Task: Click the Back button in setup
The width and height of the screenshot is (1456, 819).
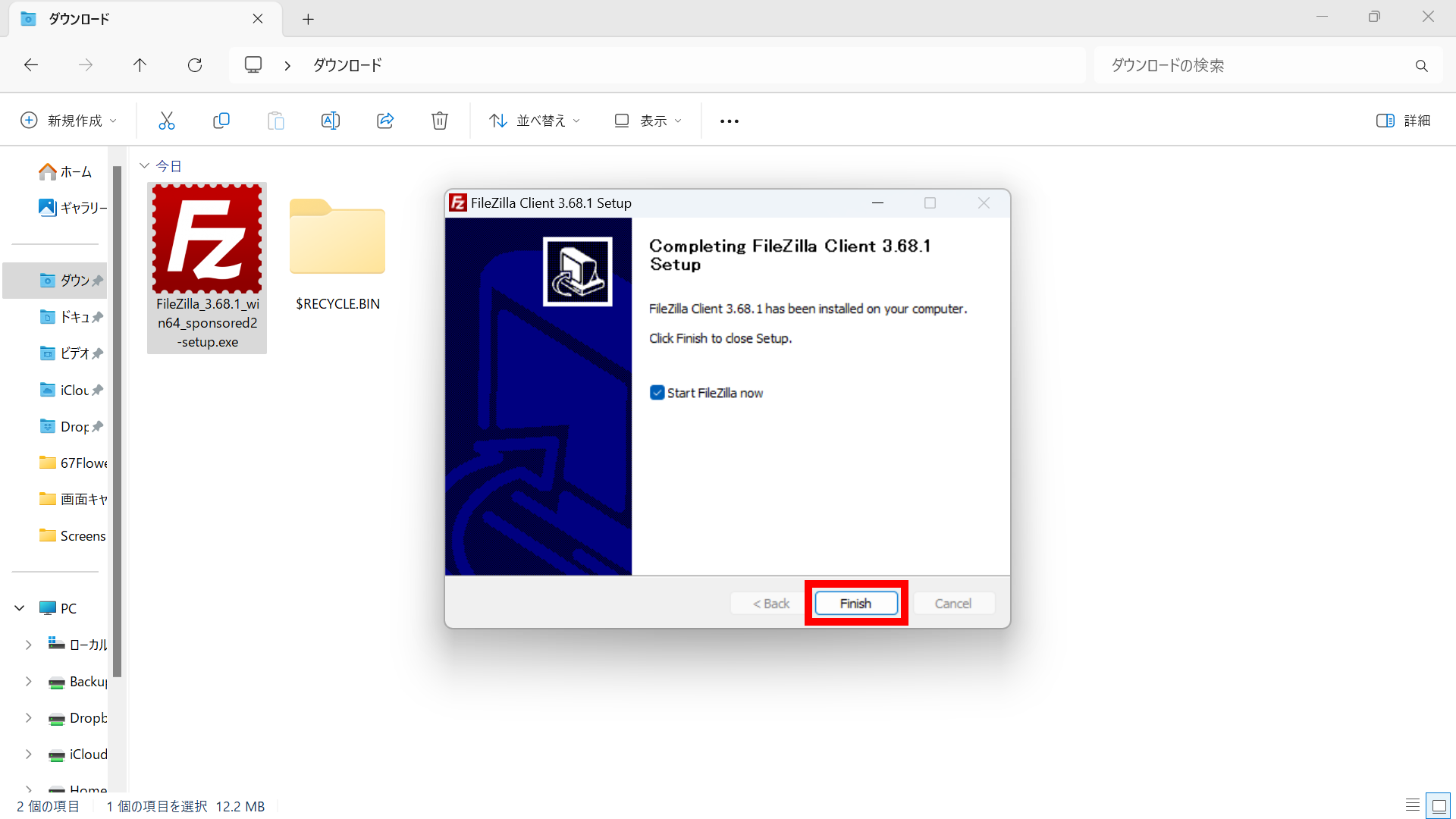Action: 771,604
